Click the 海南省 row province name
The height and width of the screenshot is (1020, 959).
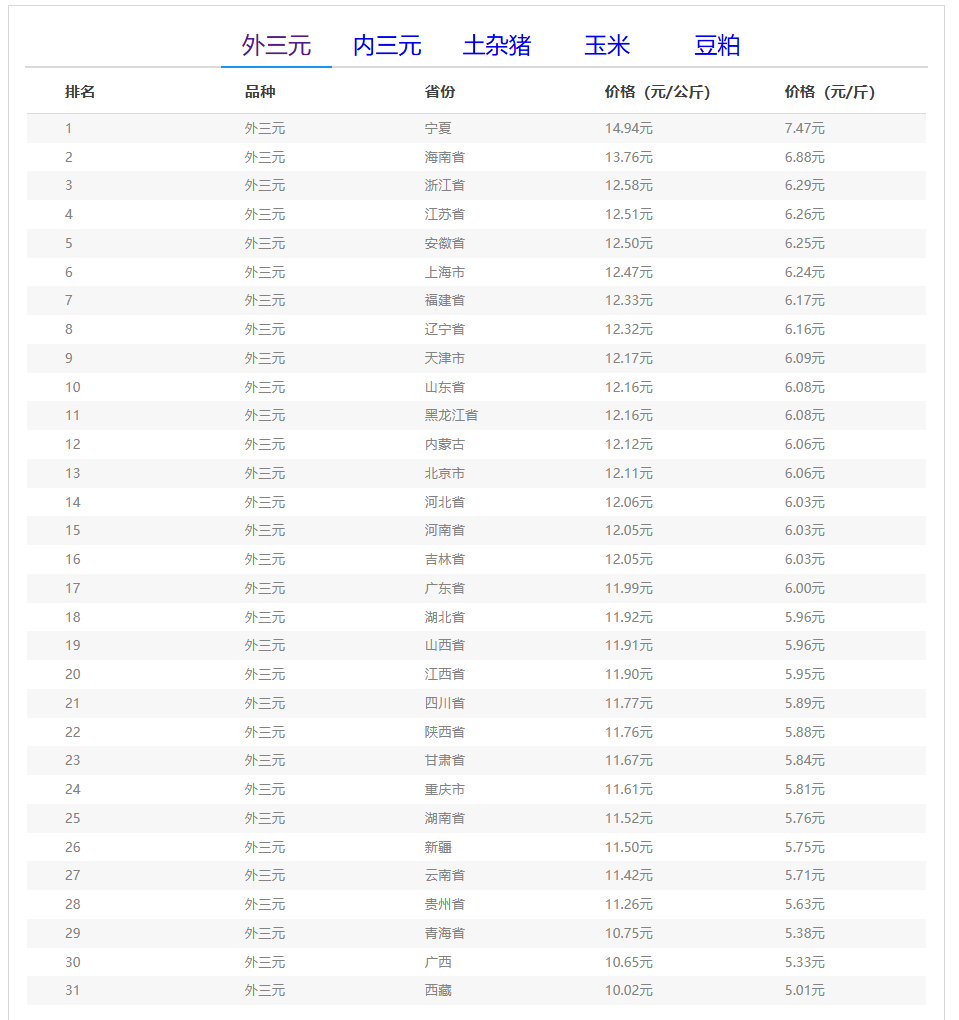point(444,157)
